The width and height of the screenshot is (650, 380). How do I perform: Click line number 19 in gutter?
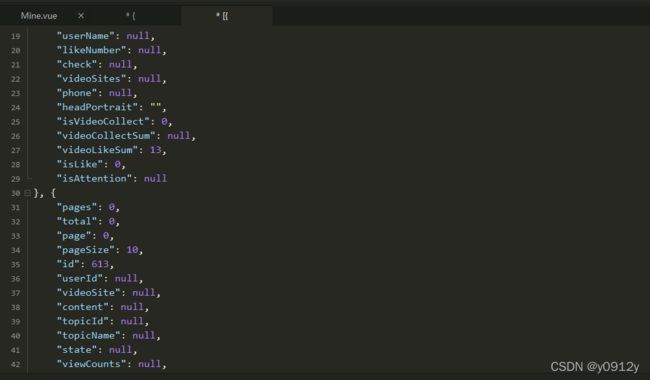pyautogui.click(x=16, y=36)
